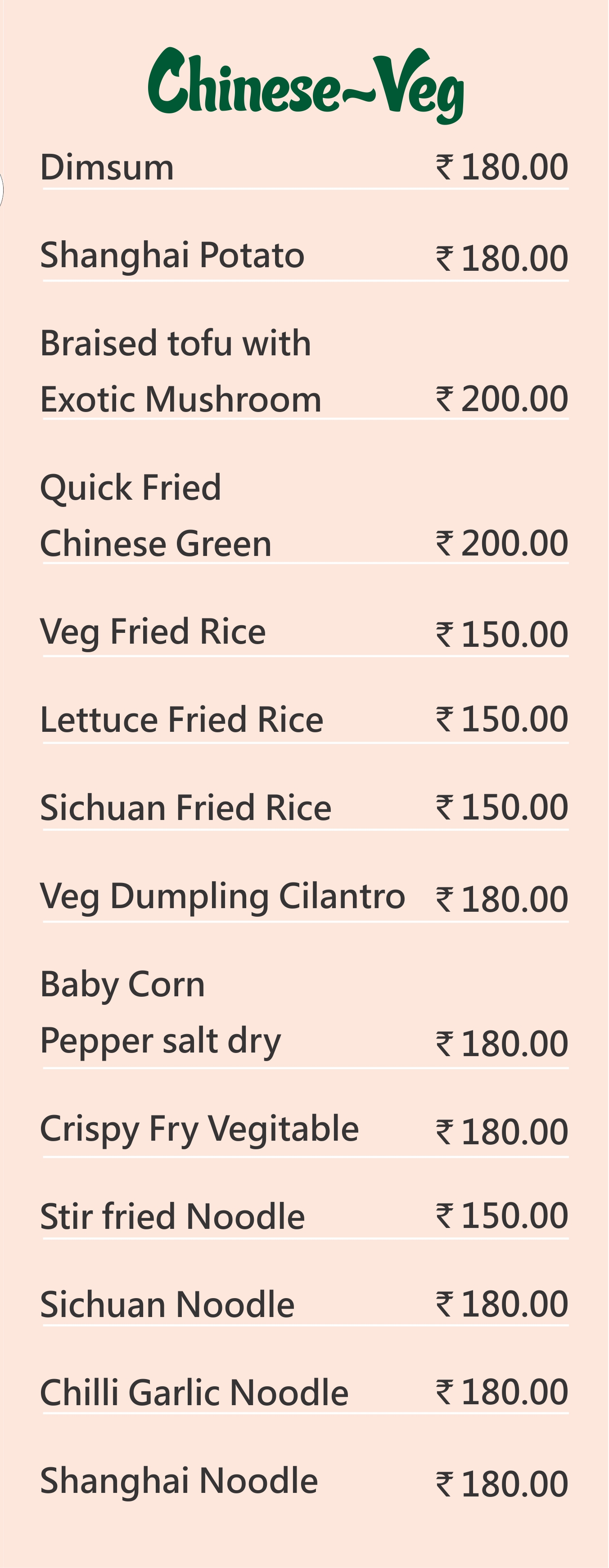Pick the Stir fried Noodle entry
This screenshot has width=609, height=1568.
coord(172,1217)
